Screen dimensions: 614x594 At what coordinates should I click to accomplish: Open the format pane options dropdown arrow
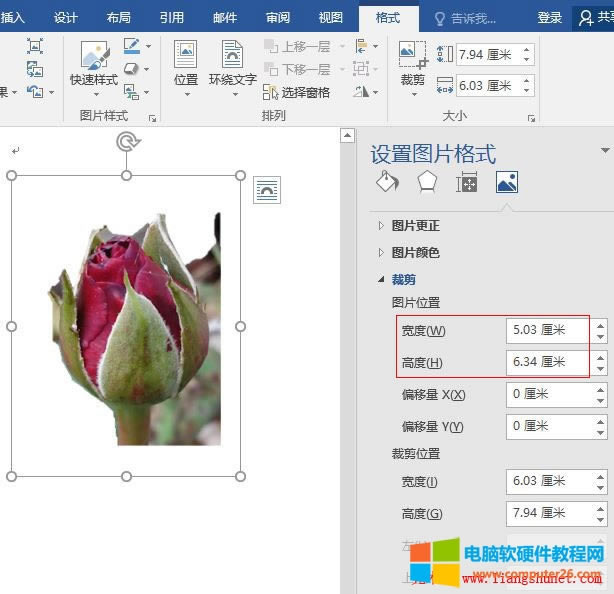click(604, 151)
